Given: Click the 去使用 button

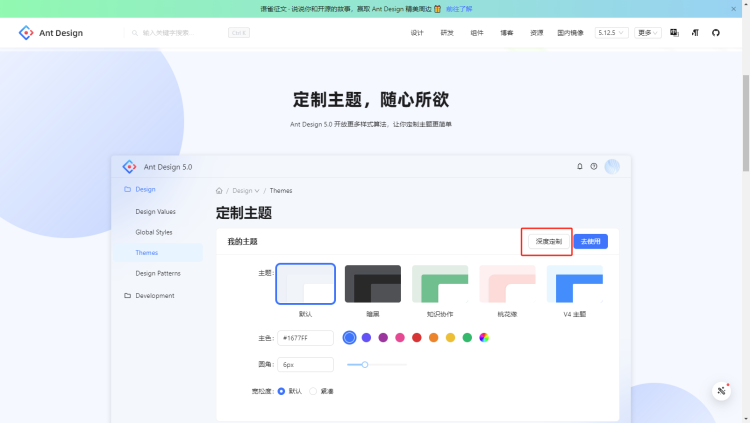Looking at the screenshot, I should (x=591, y=241).
